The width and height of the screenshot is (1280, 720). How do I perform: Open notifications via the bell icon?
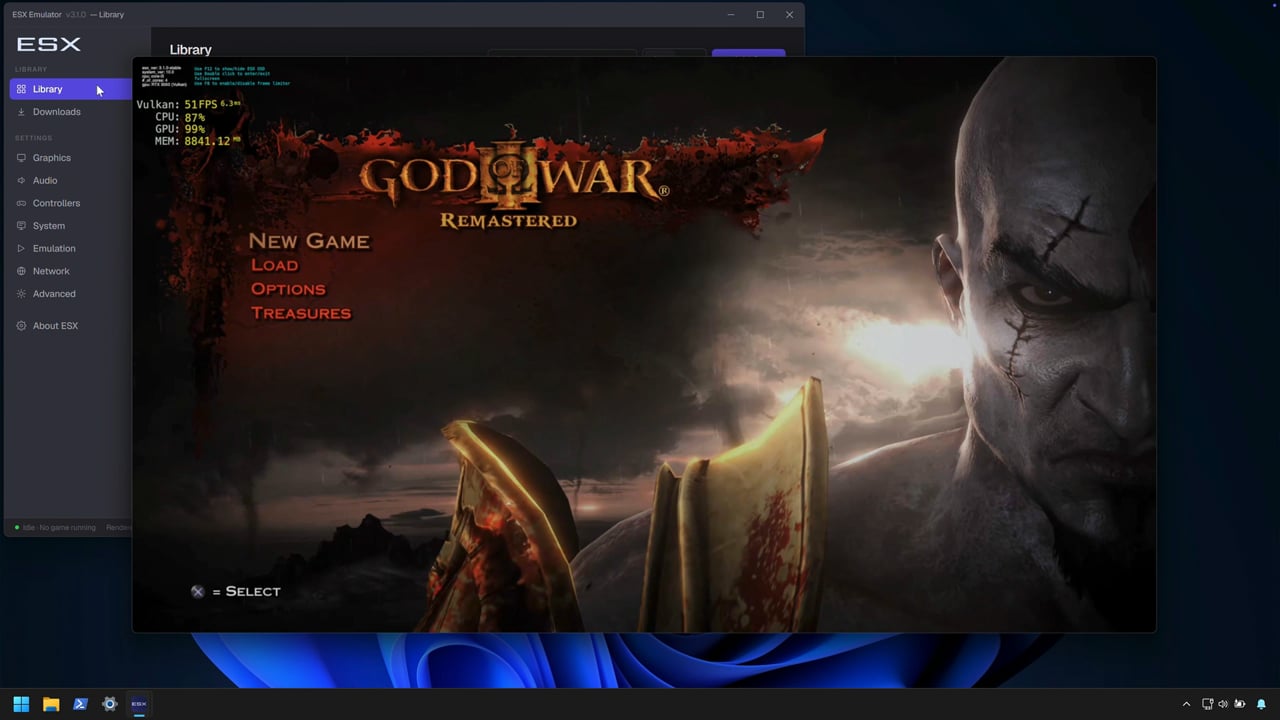pos(1261,704)
